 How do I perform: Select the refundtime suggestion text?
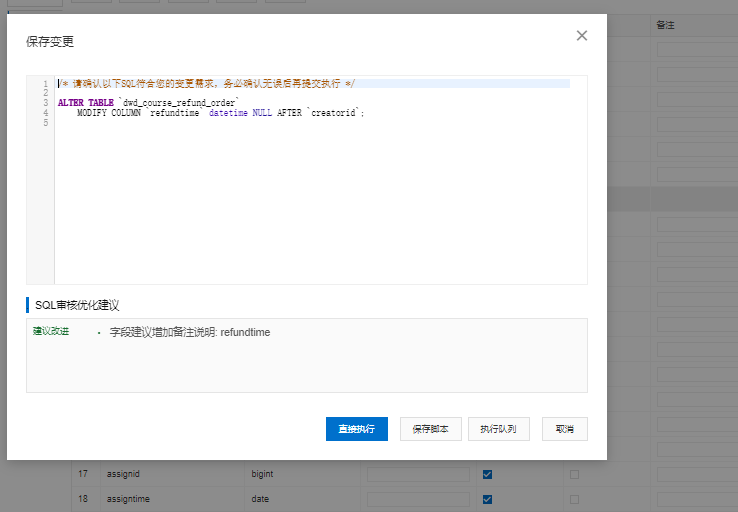pos(190,332)
